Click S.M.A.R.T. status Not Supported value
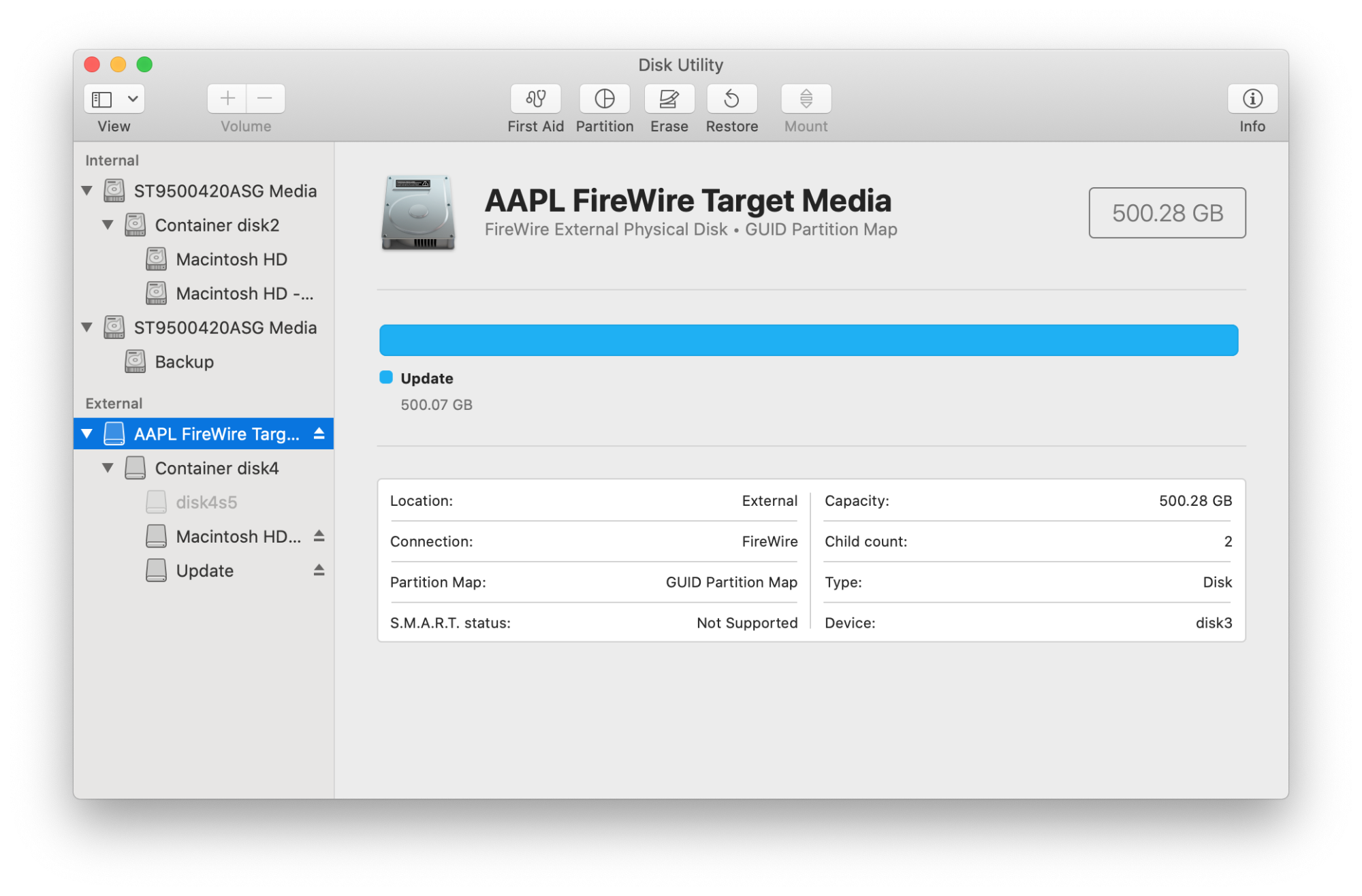 pyautogui.click(x=747, y=623)
